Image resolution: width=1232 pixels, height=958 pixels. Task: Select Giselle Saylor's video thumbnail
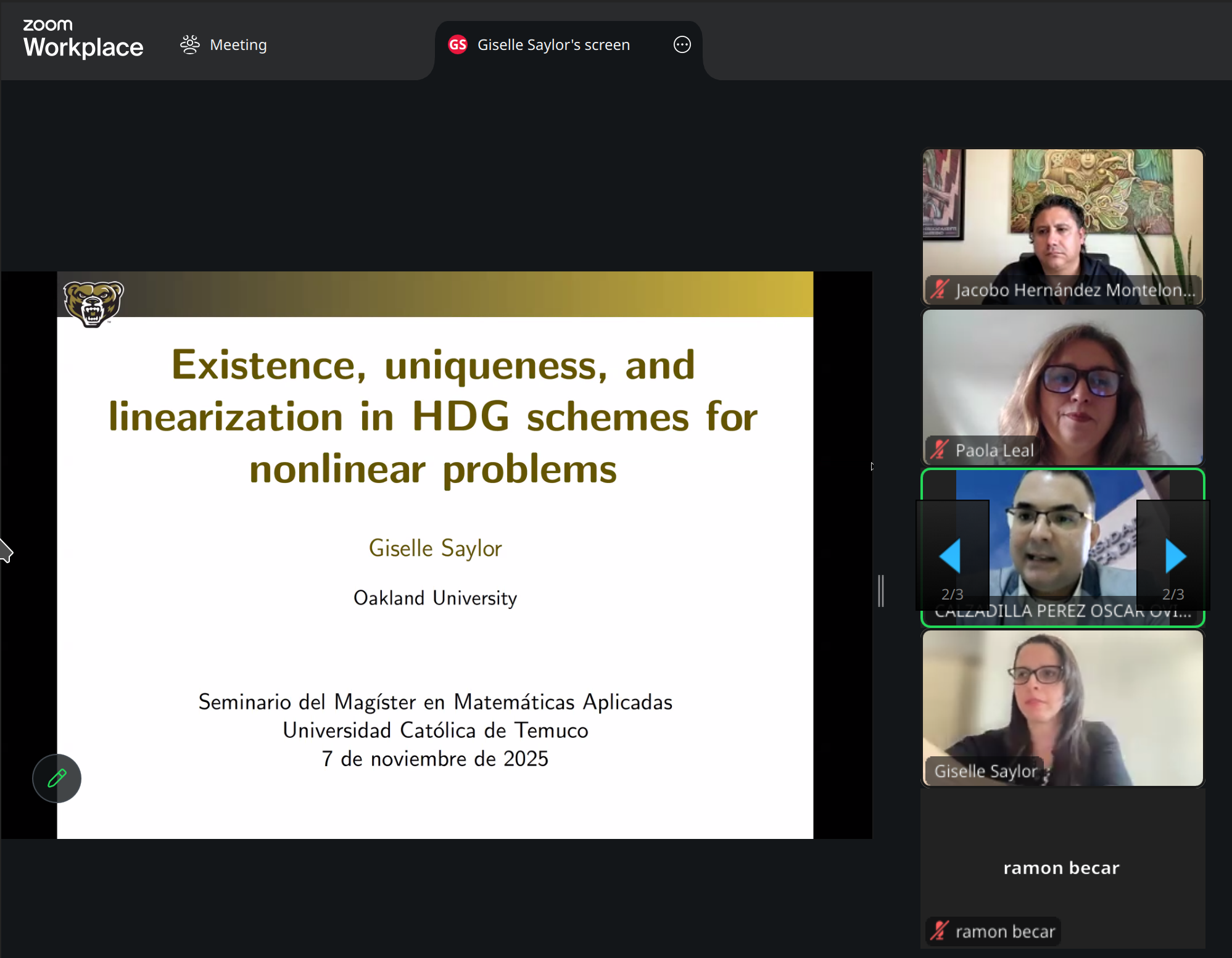point(1062,703)
